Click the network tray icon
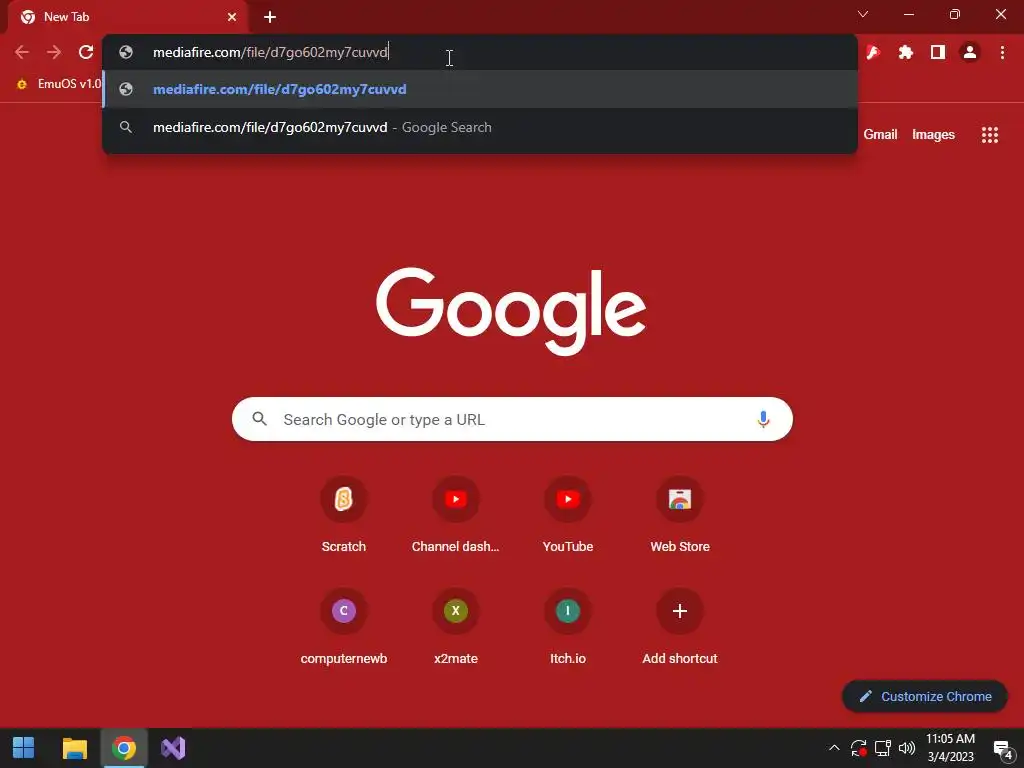Screen dimensions: 1024x768 point(883,748)
